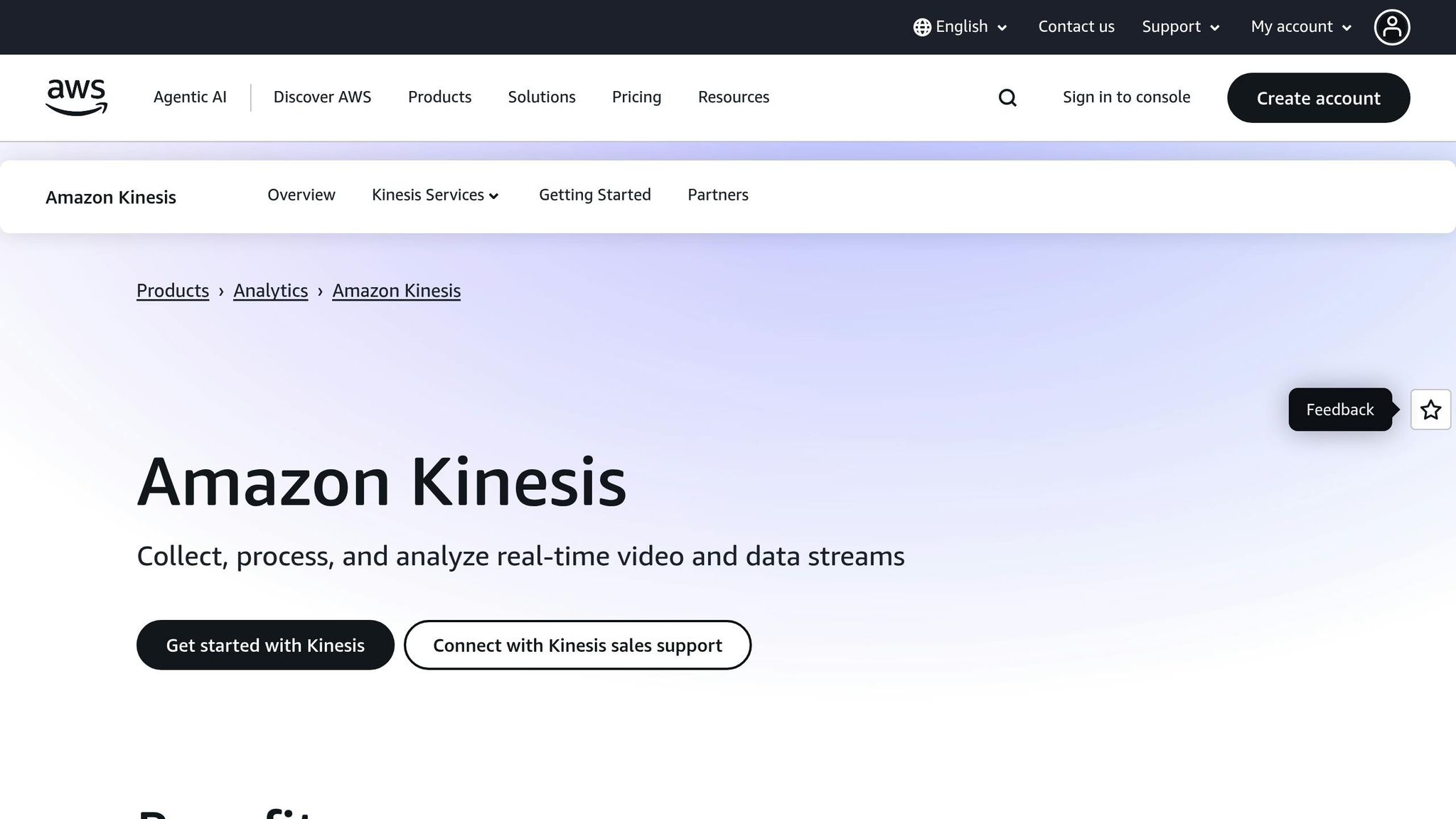Open the Partners section

click(x=717, y=195)
